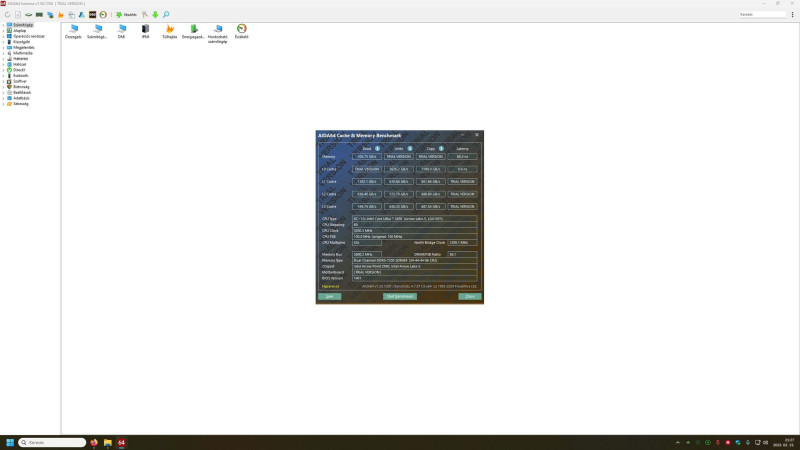This screenshot has width=800, height=450.
Task: Open the DMI icon in the main pane
Action: pyautogui.click(x=121, y=32)
